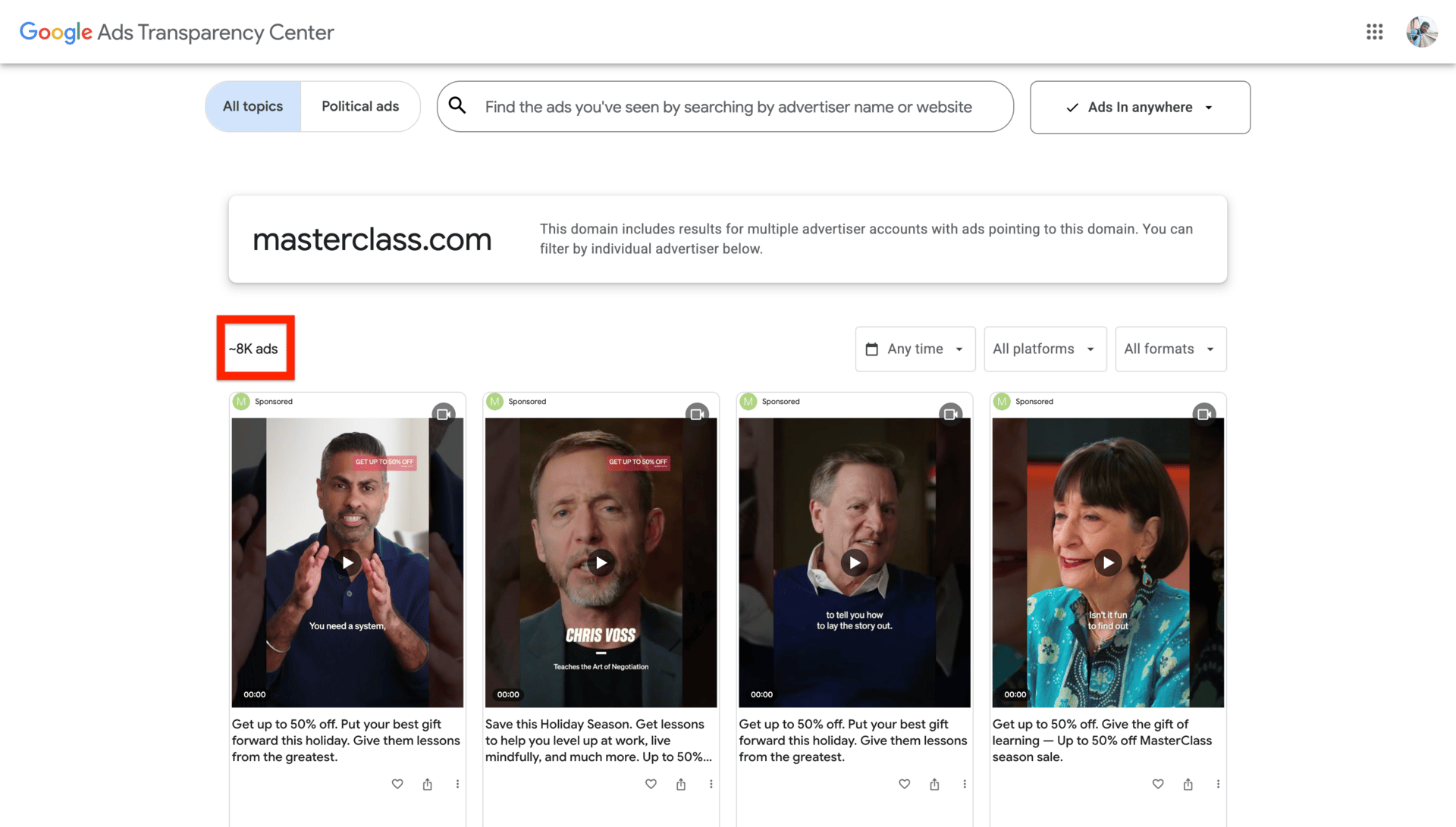The image size is (1456, 827).
Task: Focus the advertiser search field
Action: point(728,107)
